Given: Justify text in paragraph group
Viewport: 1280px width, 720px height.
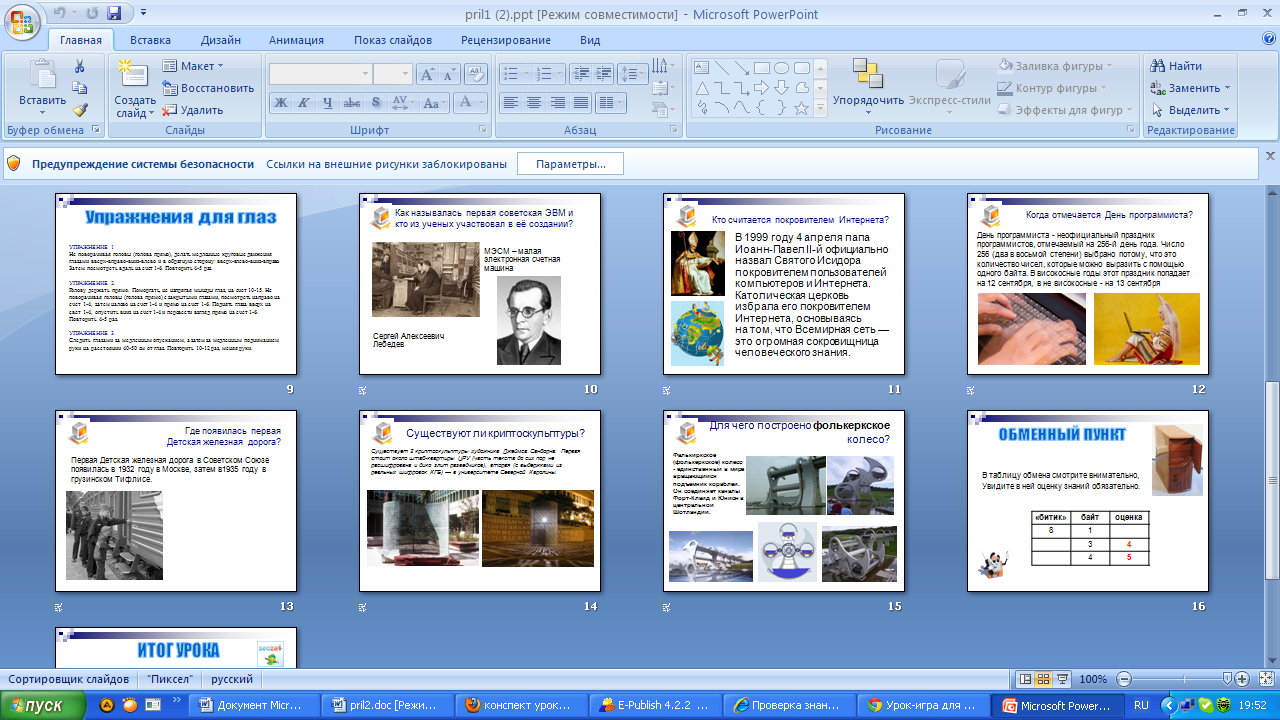Looking at the screenshot, I should [x=580, y=102].
